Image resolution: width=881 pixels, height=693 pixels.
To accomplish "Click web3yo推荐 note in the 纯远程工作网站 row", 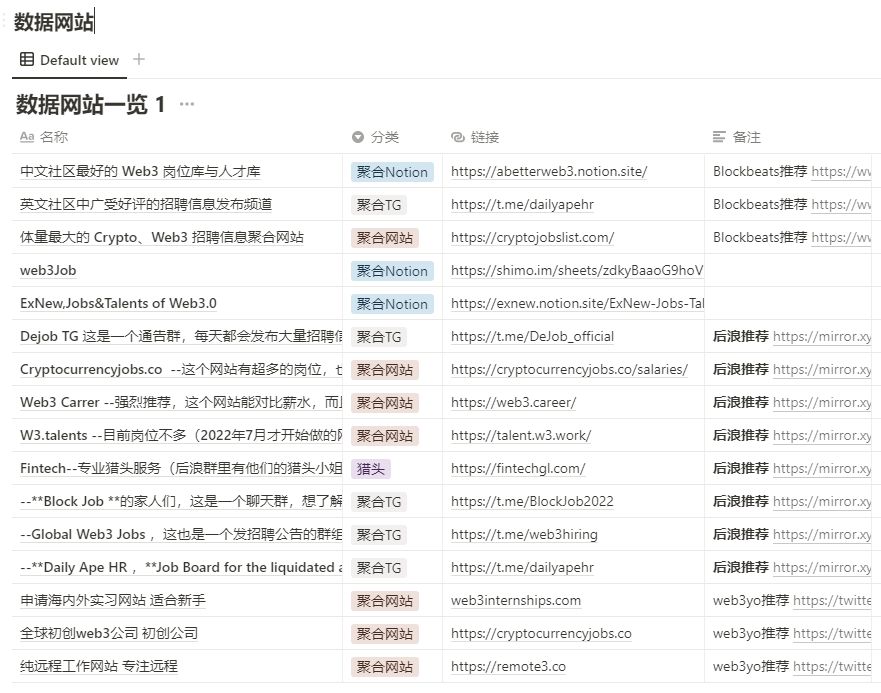I will tap(751, 667).
